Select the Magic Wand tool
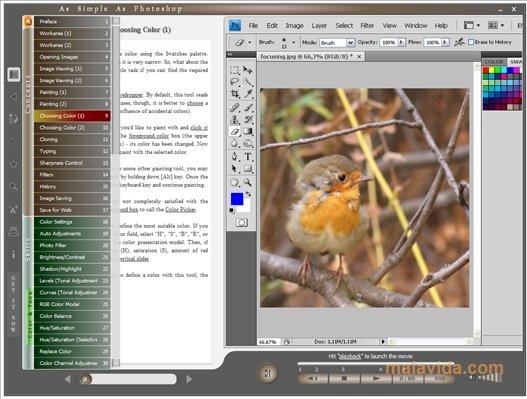The height and width of the screenshot is (399, 527). click(x=248, y=82)
